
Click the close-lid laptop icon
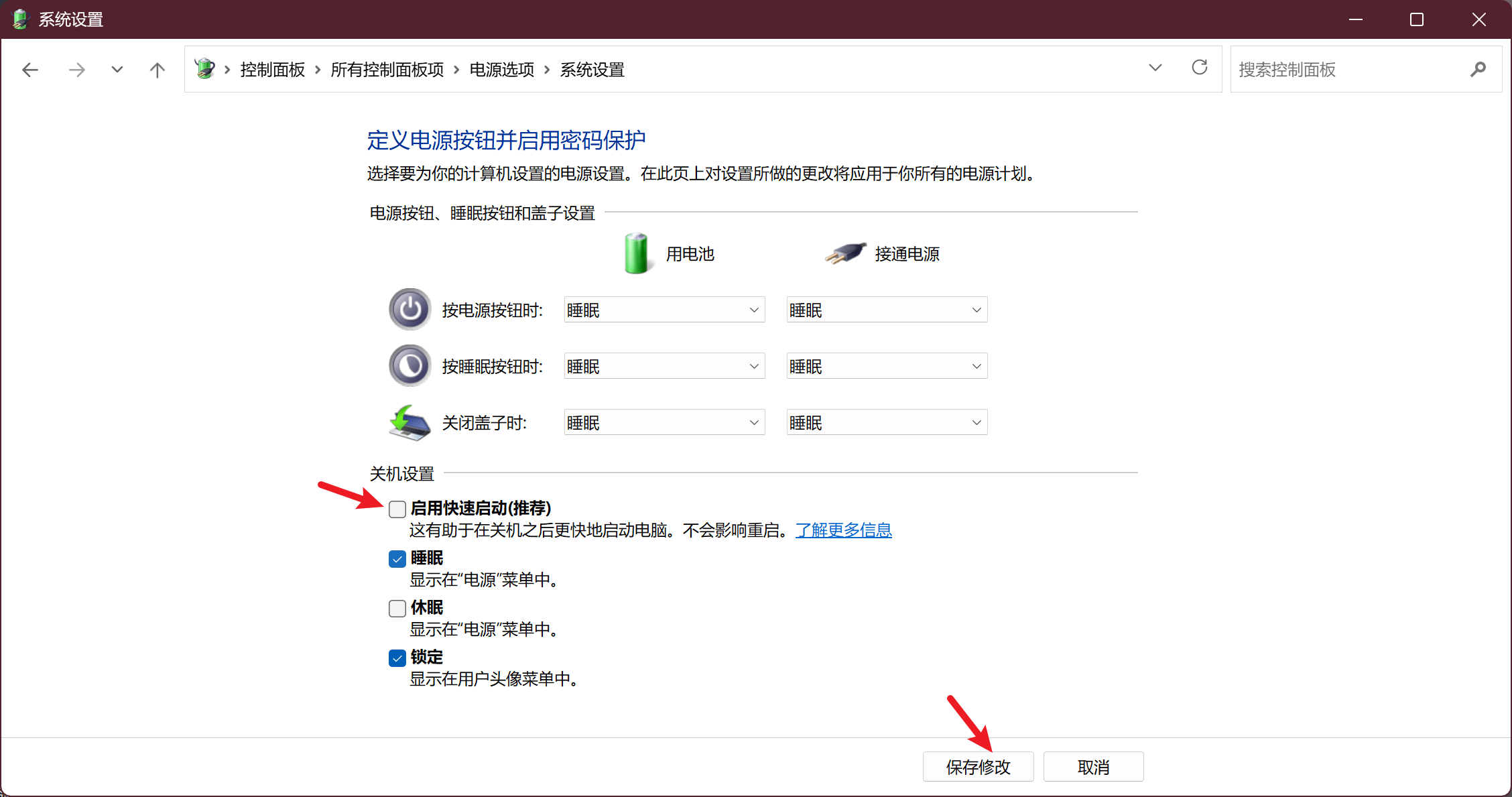[x=409, y=423]
